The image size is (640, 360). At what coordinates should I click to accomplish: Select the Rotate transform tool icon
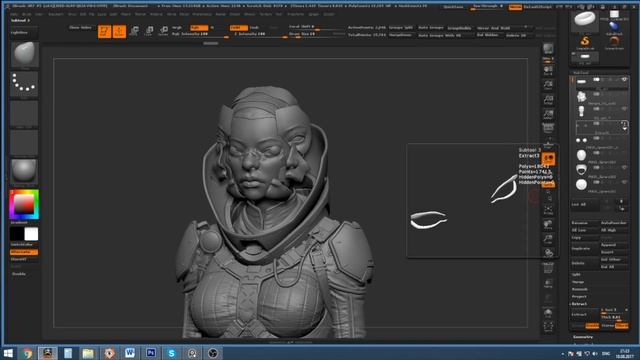click(163, 31)
